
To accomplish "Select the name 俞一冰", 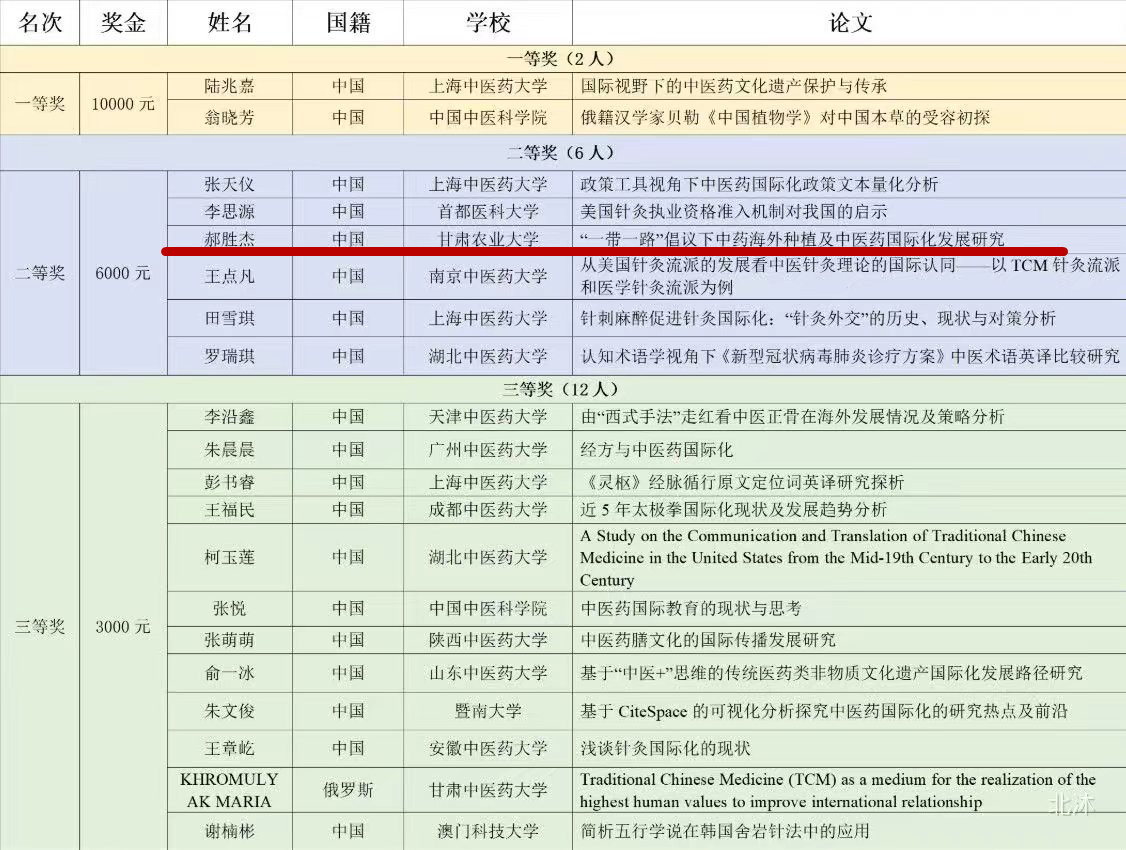I will tap(230, 673).
